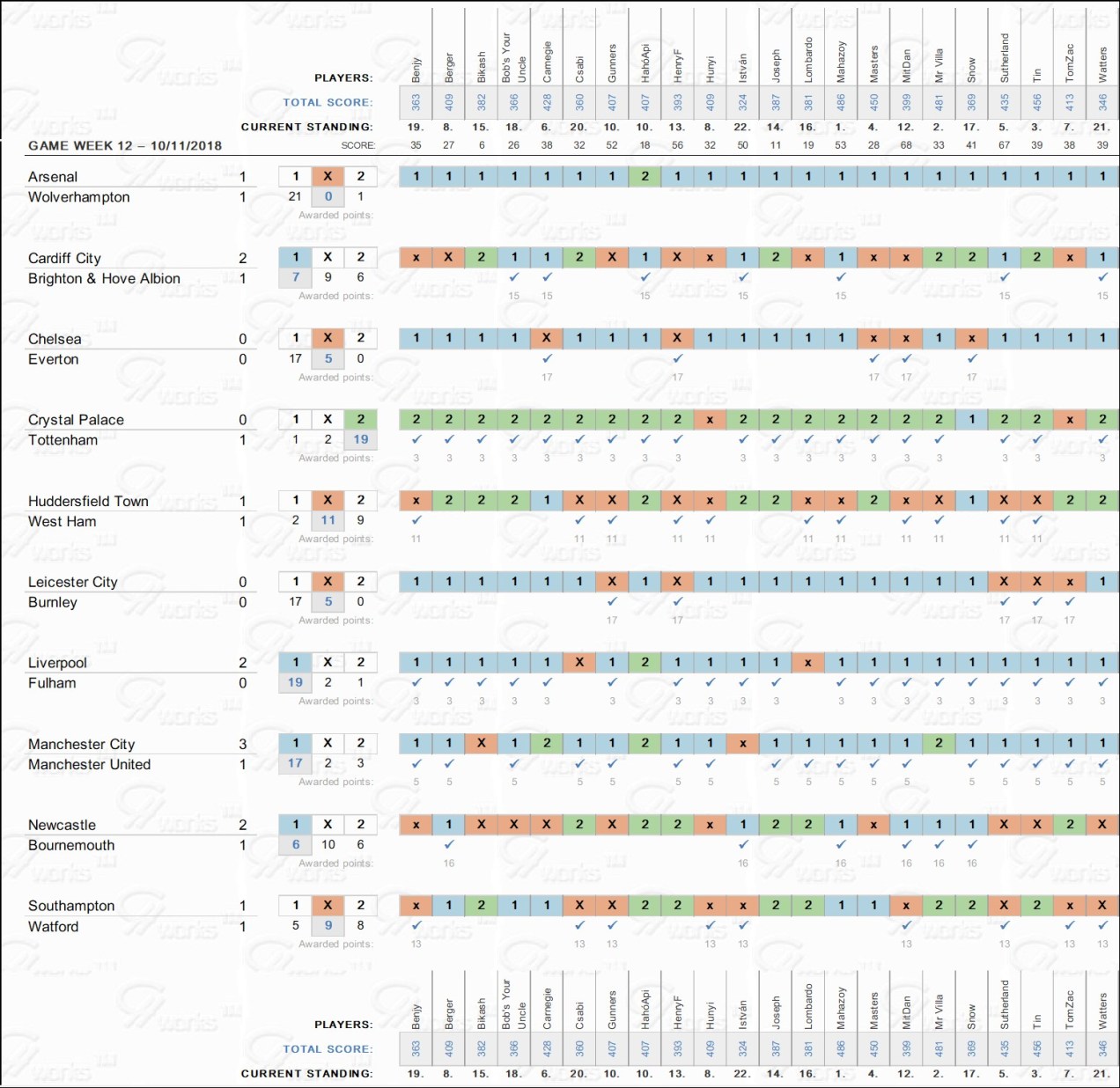Image resolution: width=1120 pixels, height=1088 pixels.
Task: Click Carnegie's checkmark in the Chelsea–Everton row
Action: coord(547,358)
